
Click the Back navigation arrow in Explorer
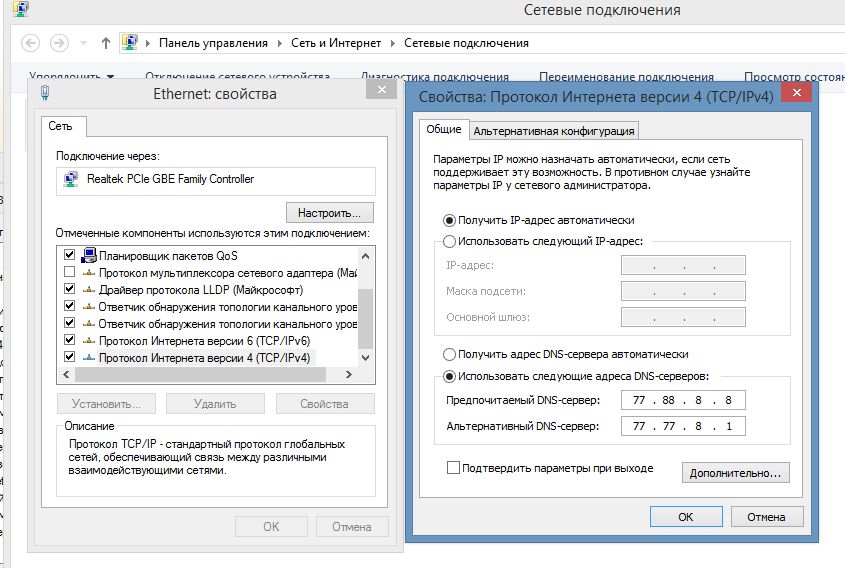coord(31,43)
